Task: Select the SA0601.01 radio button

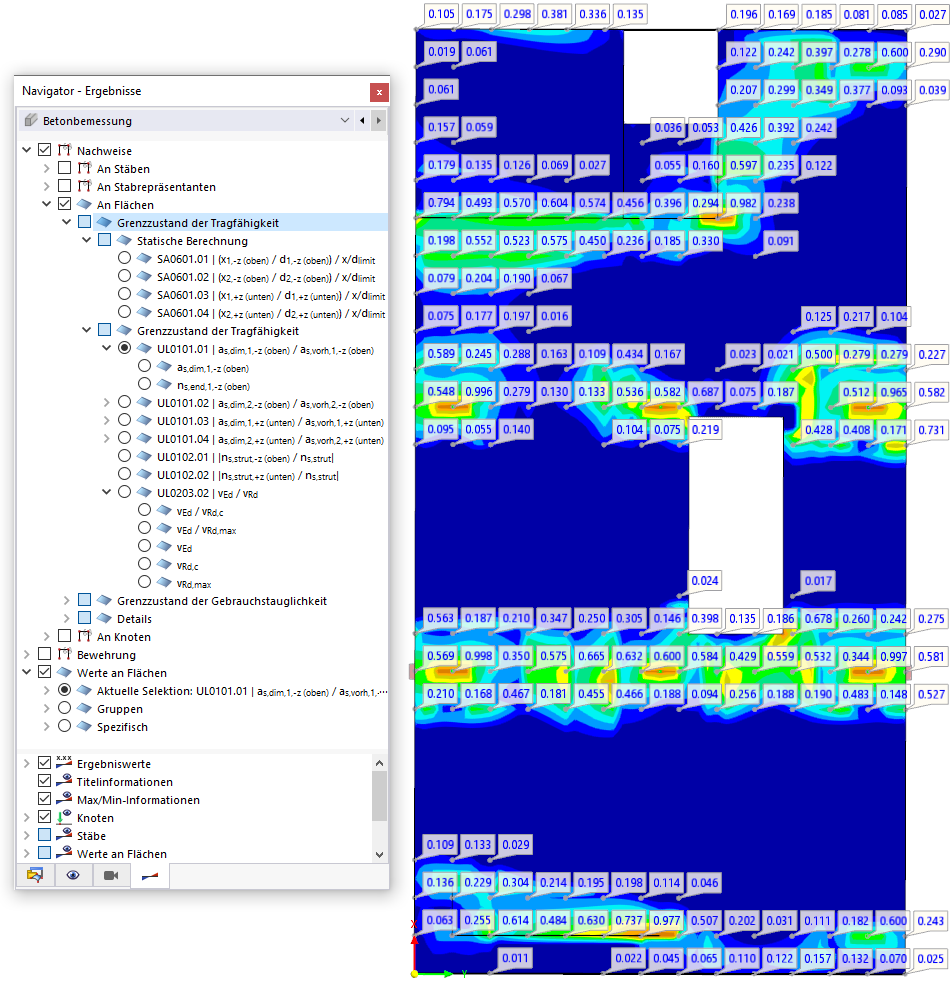Action: pyautogui.click(x=124, y=258)
